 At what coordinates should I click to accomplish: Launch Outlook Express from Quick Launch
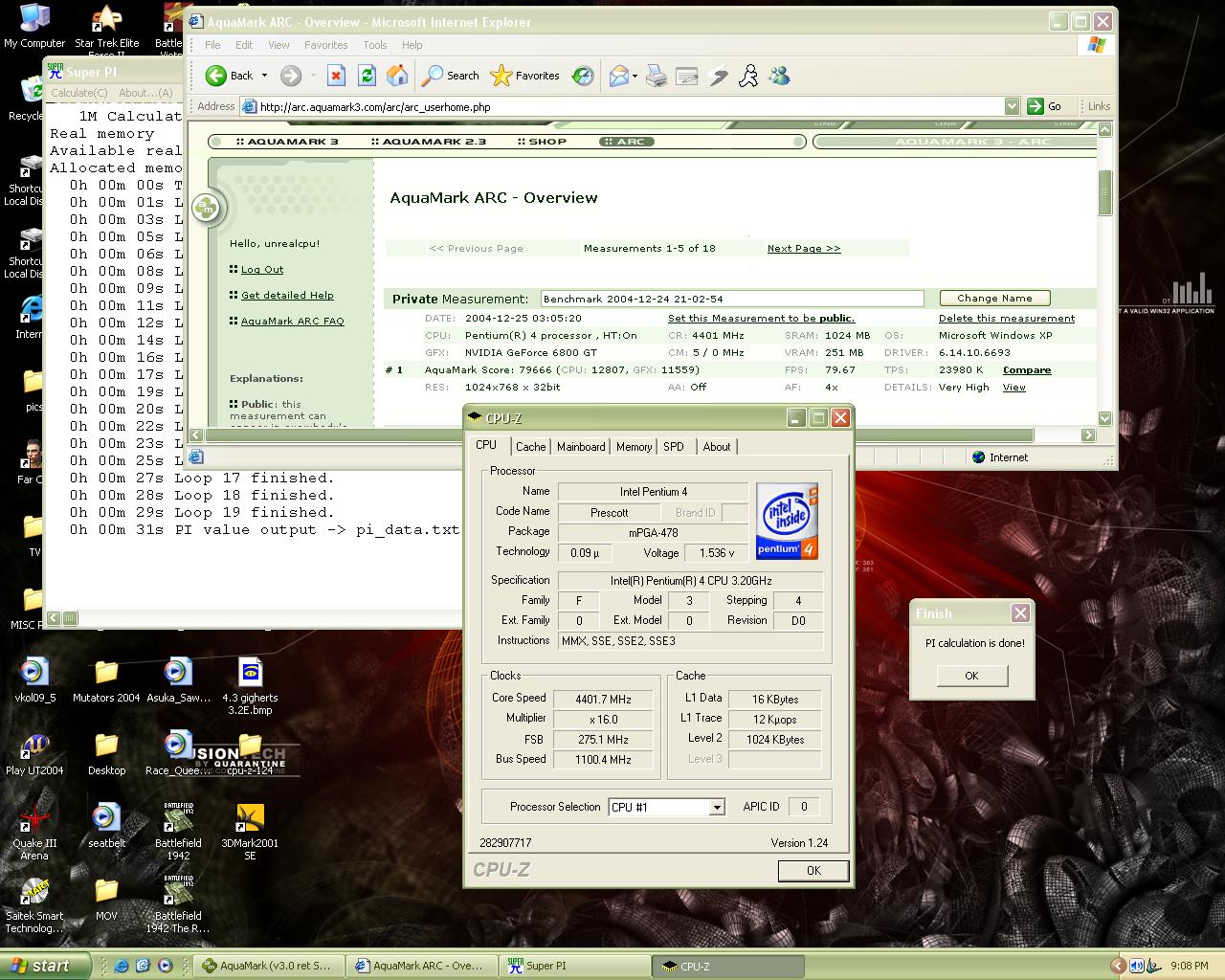(x=143, y=966)
